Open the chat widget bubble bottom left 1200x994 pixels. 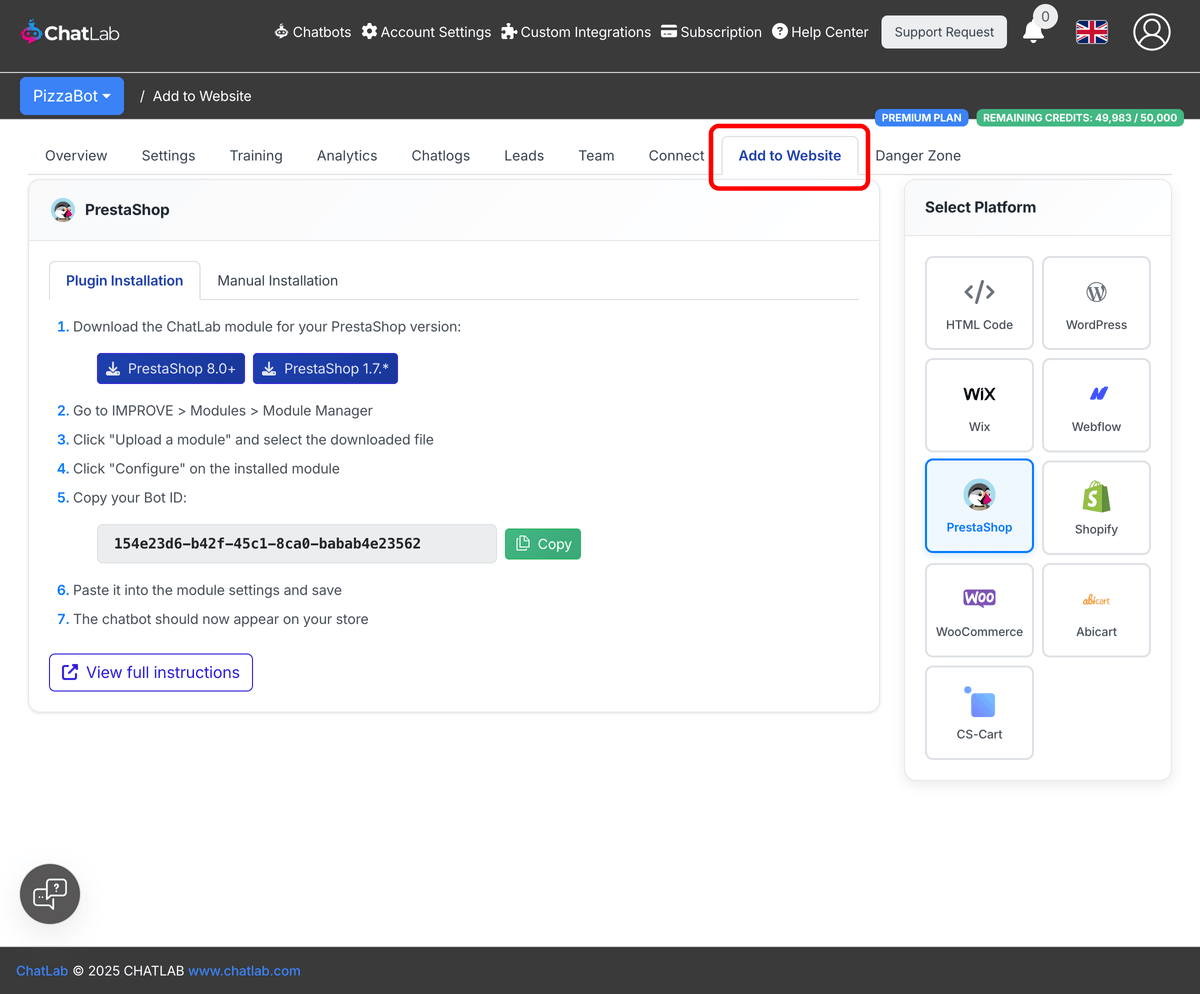pyautogui.click(x=49, y=893)
